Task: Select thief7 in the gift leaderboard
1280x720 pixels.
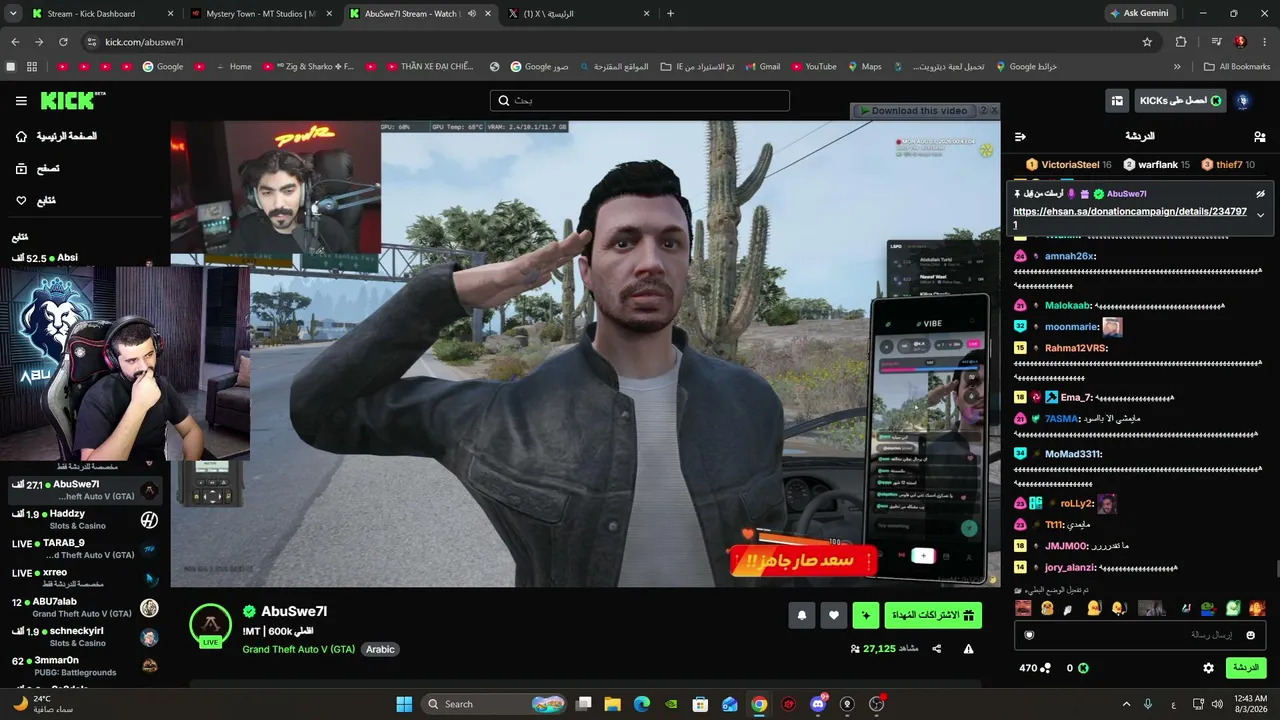Action: (x=1228, y=165)
